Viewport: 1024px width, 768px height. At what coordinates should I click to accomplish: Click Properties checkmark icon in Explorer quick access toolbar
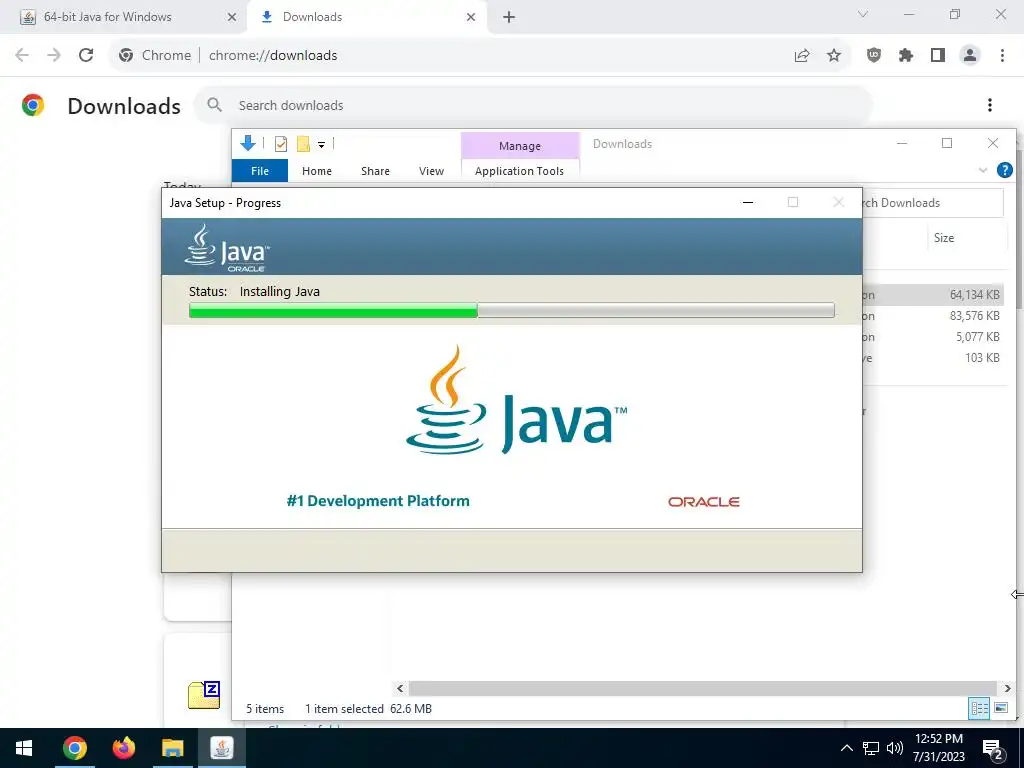tap(281, 144)
